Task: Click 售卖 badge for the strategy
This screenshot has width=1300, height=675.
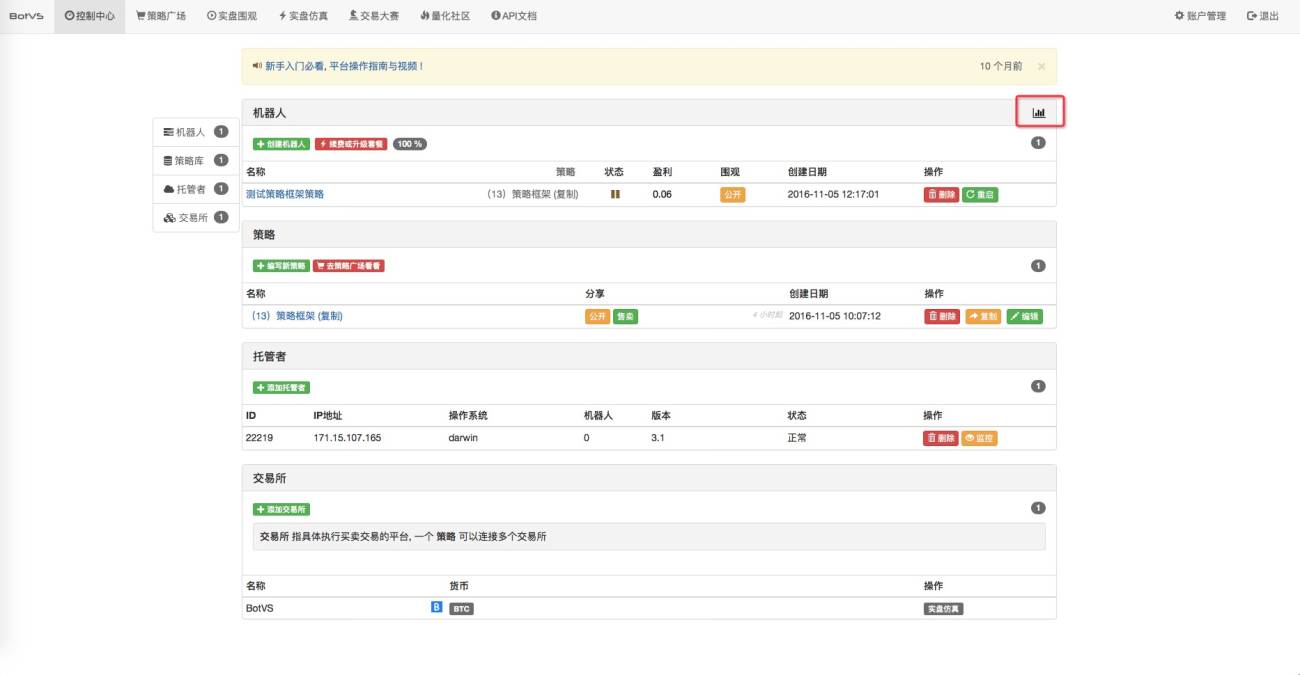Action: [626, 316]
